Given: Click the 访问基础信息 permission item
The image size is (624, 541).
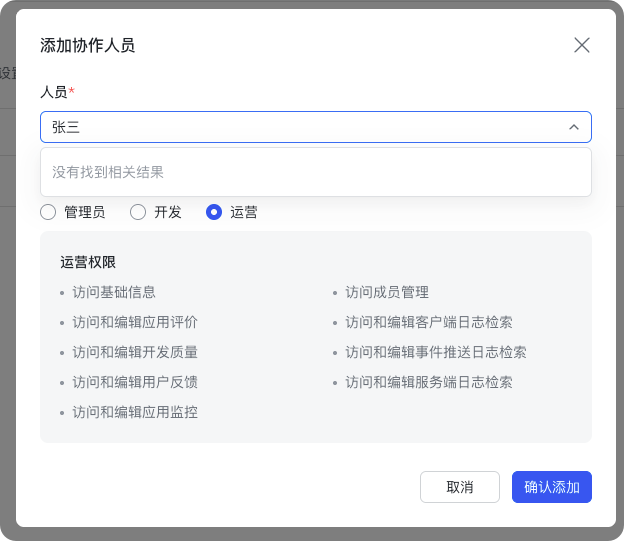Looking at the screenshot, I should [x=114, y=292].
